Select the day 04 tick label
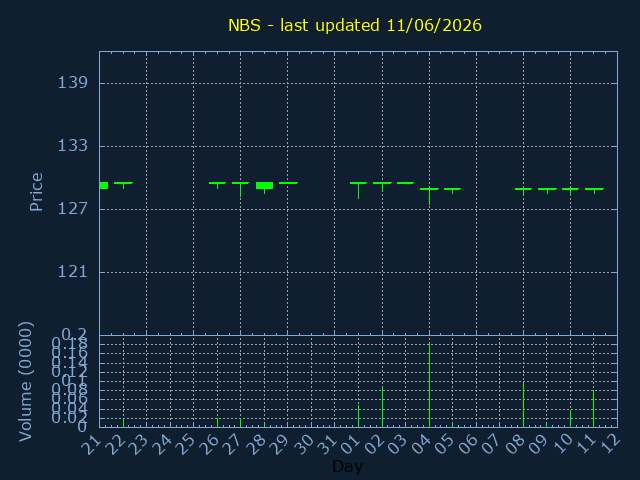Viewport: 640px width, 480px height. pos(421,444)
